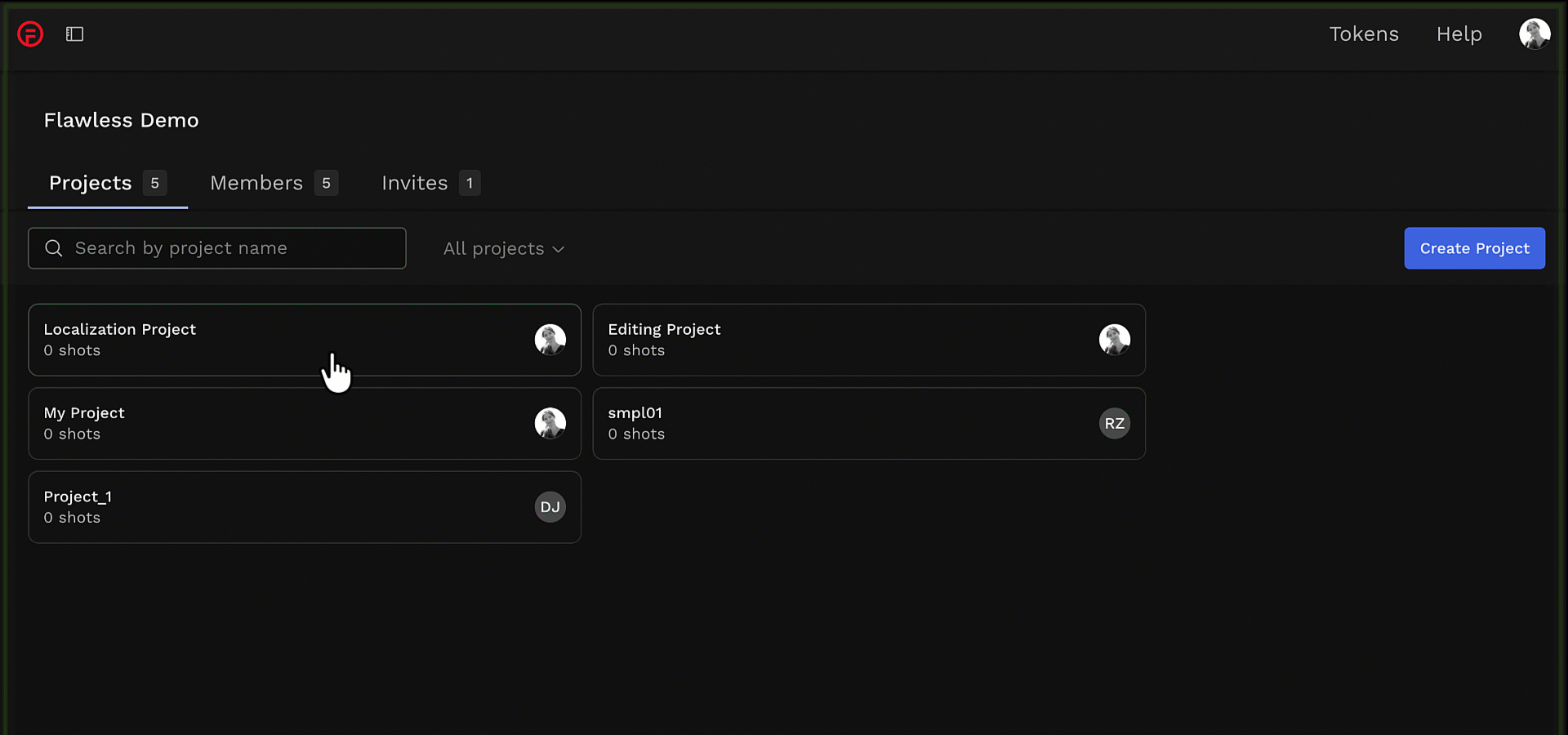
Task: Click My Project owner avatar
Action: (x=550, y=423)
